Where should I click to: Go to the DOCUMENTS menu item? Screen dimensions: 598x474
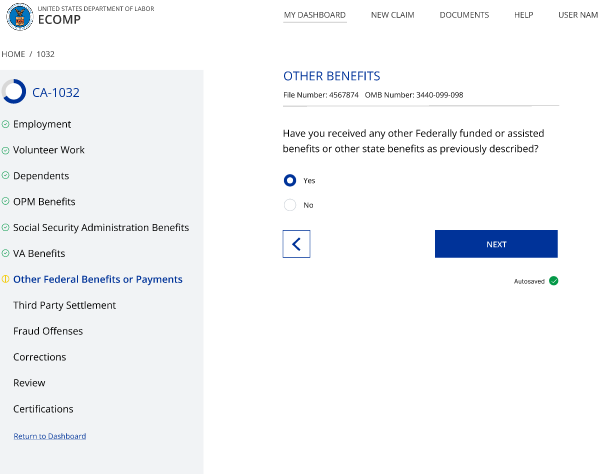pos(464,15)
